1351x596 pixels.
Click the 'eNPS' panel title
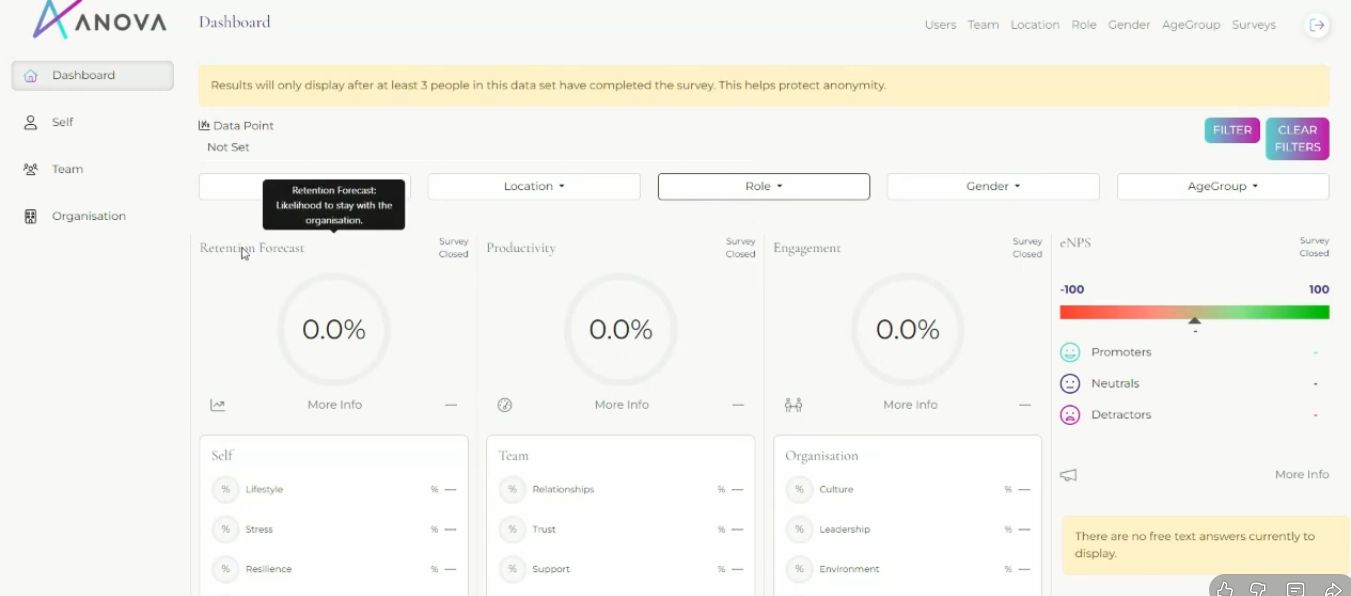[x=1076, y=243]
